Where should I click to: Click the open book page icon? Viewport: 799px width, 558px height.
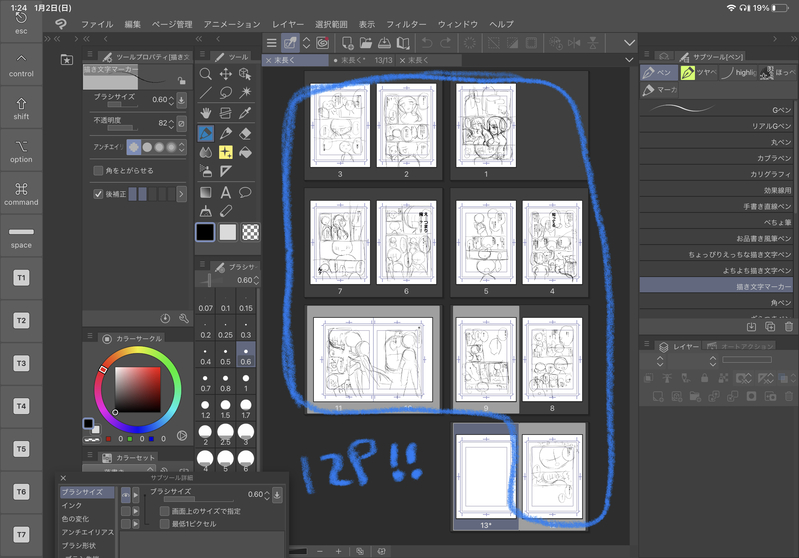403,43
